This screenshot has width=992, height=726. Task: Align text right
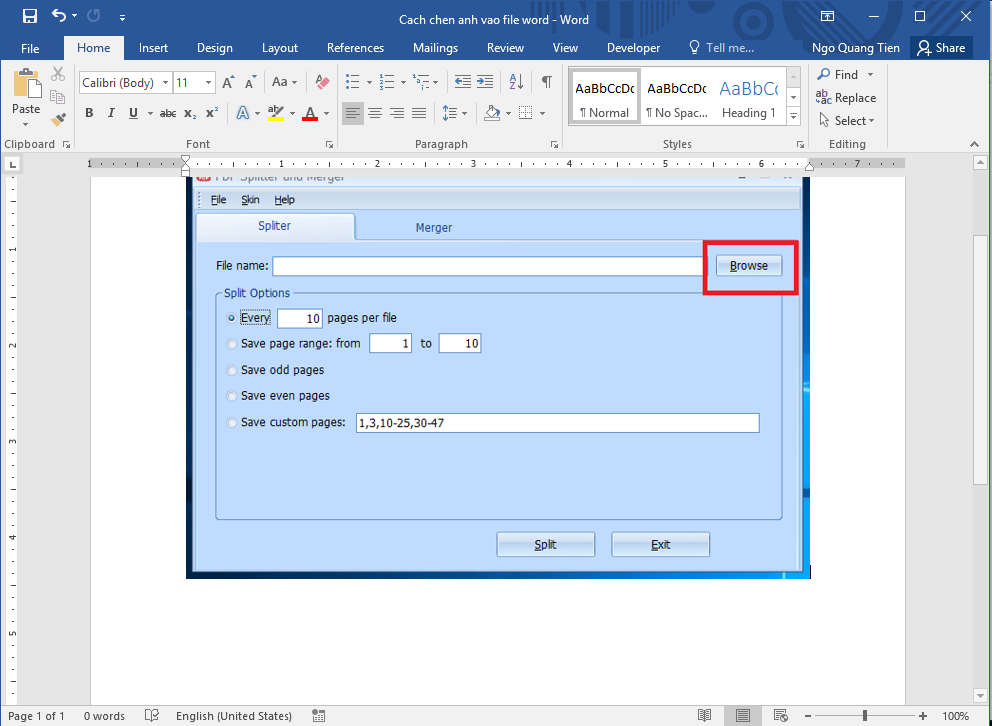point(397,114)
